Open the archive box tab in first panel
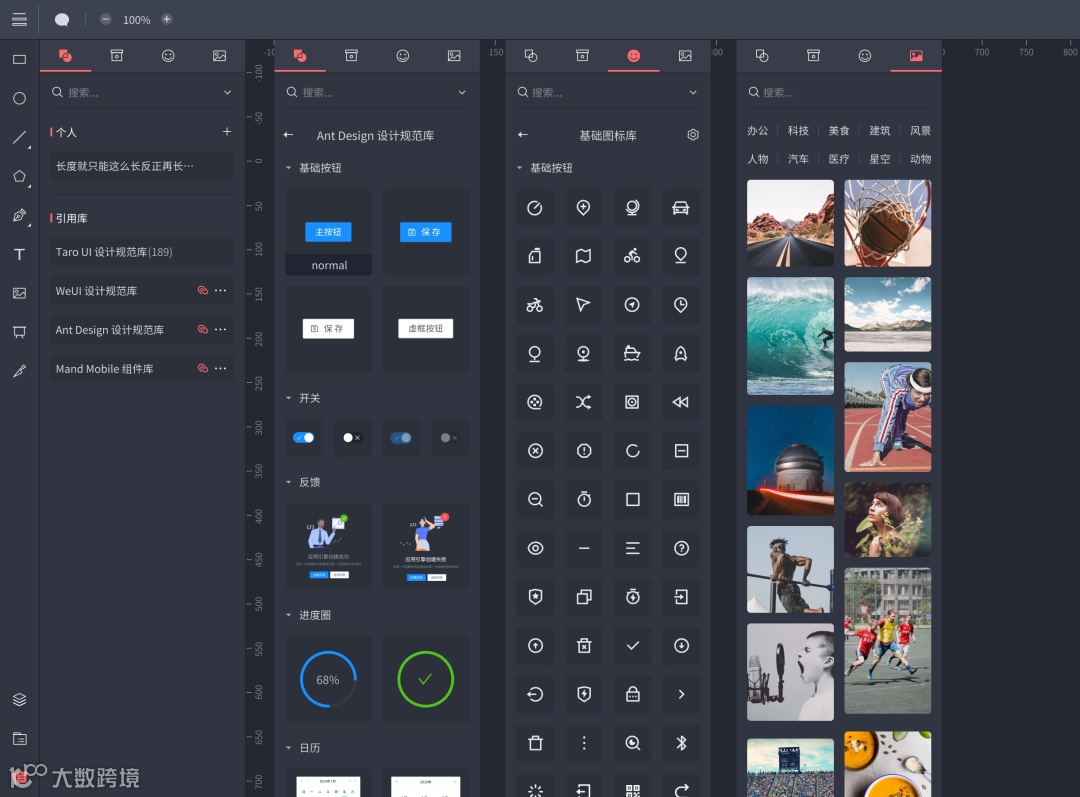Viewport: 1080px width, 797px height. pos(117,56)
